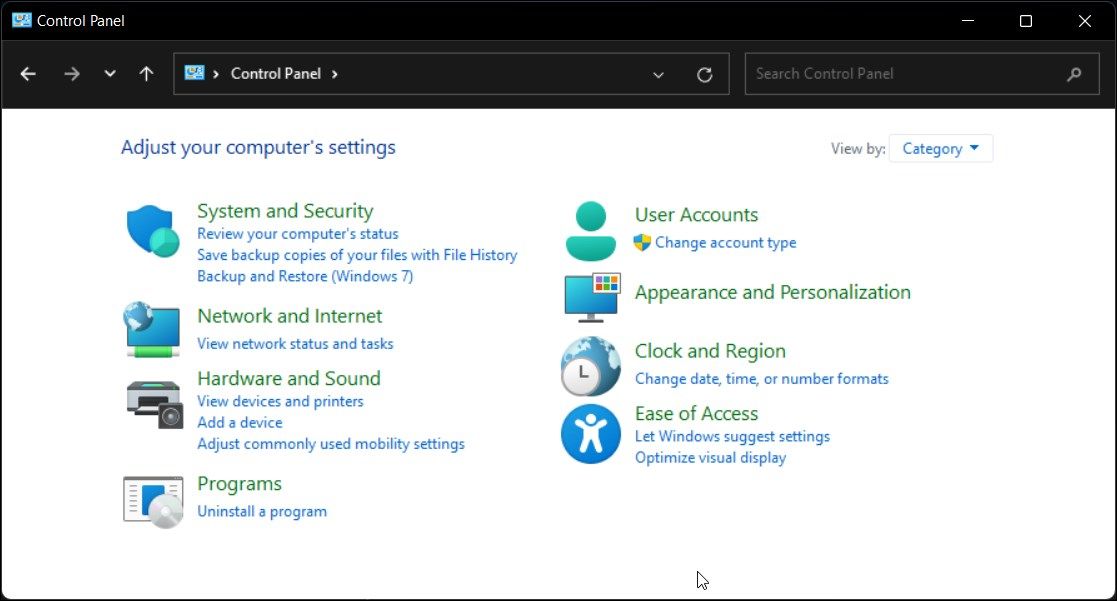The image size is (1117, 601).
Task: Click the up navigation arrow
Action: 146,73
